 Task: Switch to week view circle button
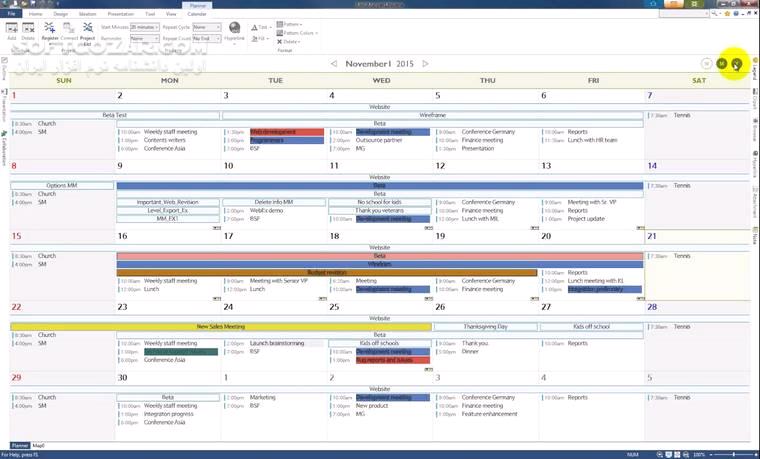[707, 63]
